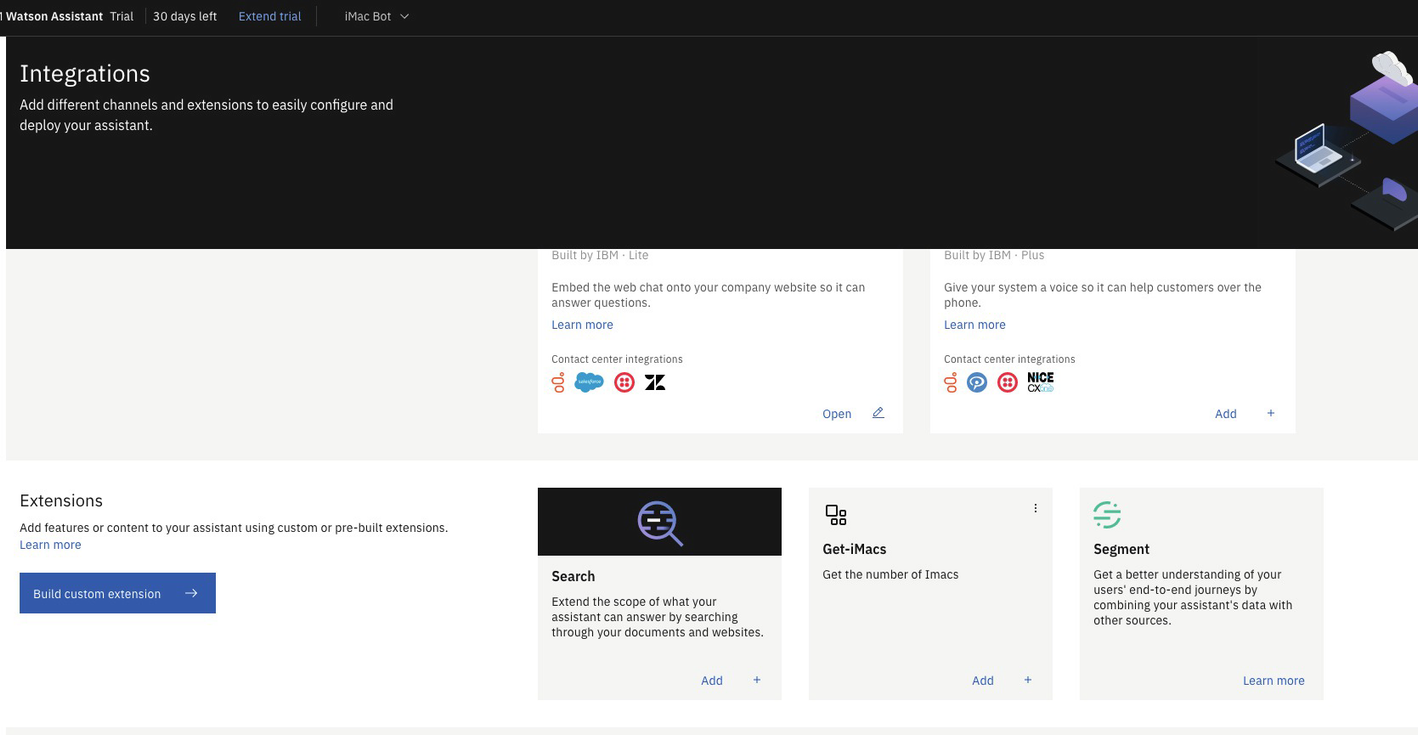Expand the iMac Bot assistant switcher
The image size is (1418, 735).
(377, 17)
